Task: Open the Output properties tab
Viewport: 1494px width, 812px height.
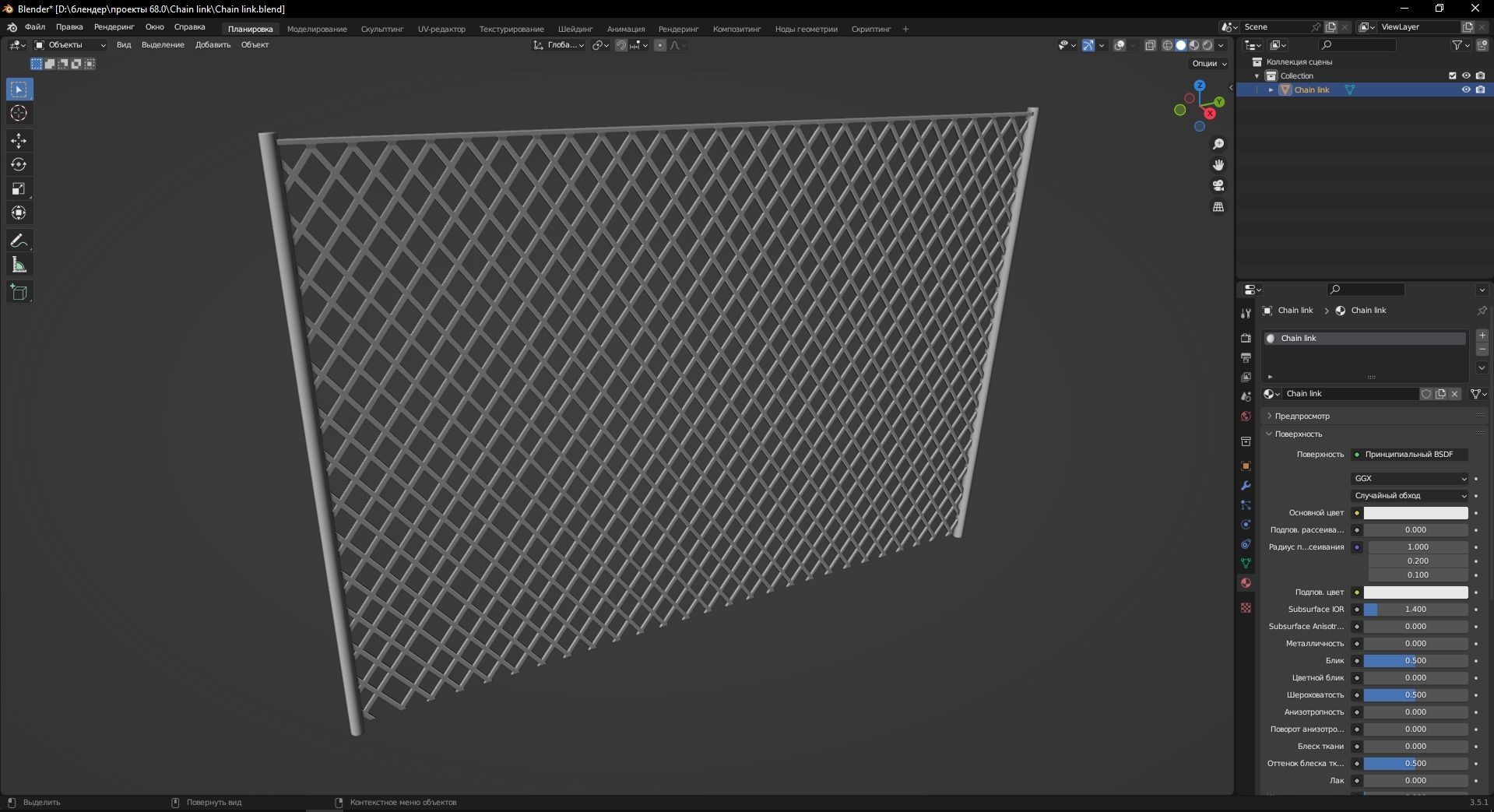Action: point(1246,357)
